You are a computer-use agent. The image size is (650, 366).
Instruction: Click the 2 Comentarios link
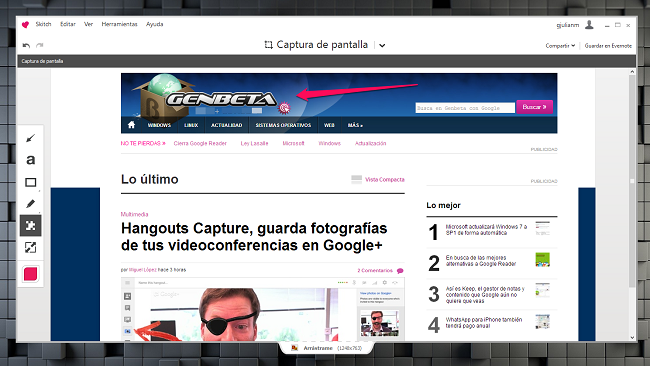(375, 271)
